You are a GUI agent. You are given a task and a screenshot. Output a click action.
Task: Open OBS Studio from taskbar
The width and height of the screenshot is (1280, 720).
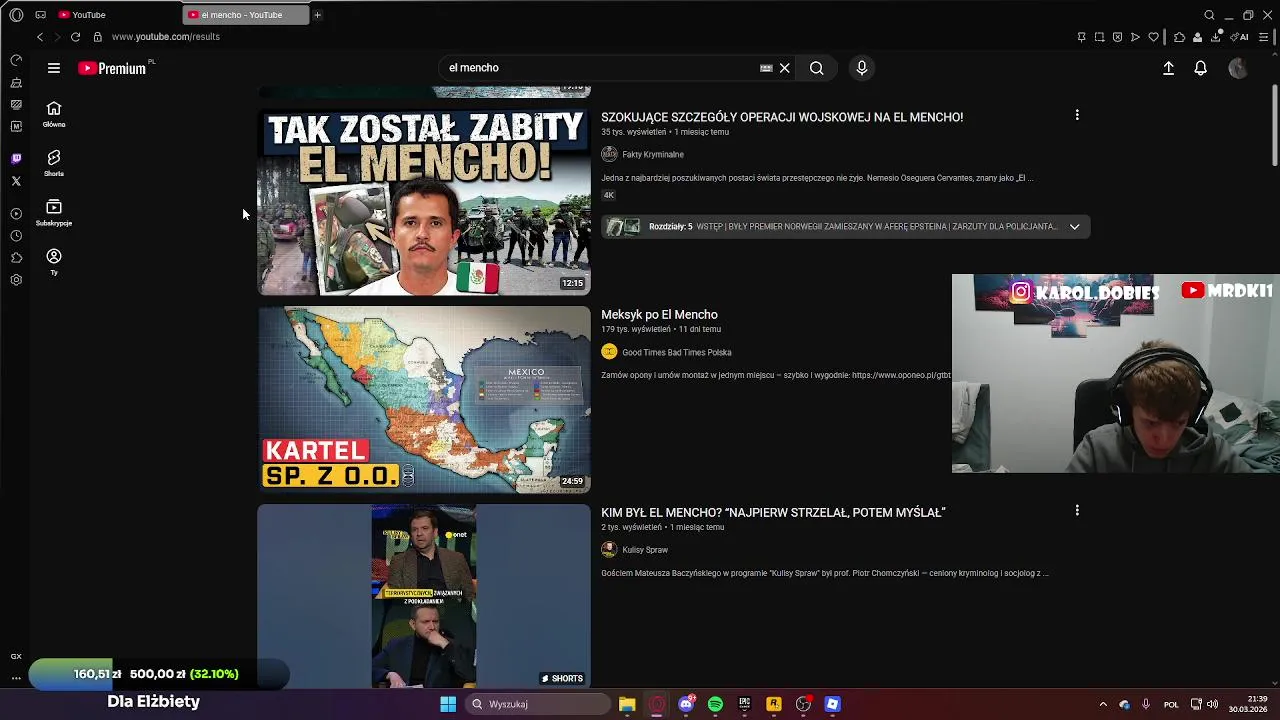pyautogui.click(x=803, y=704)
